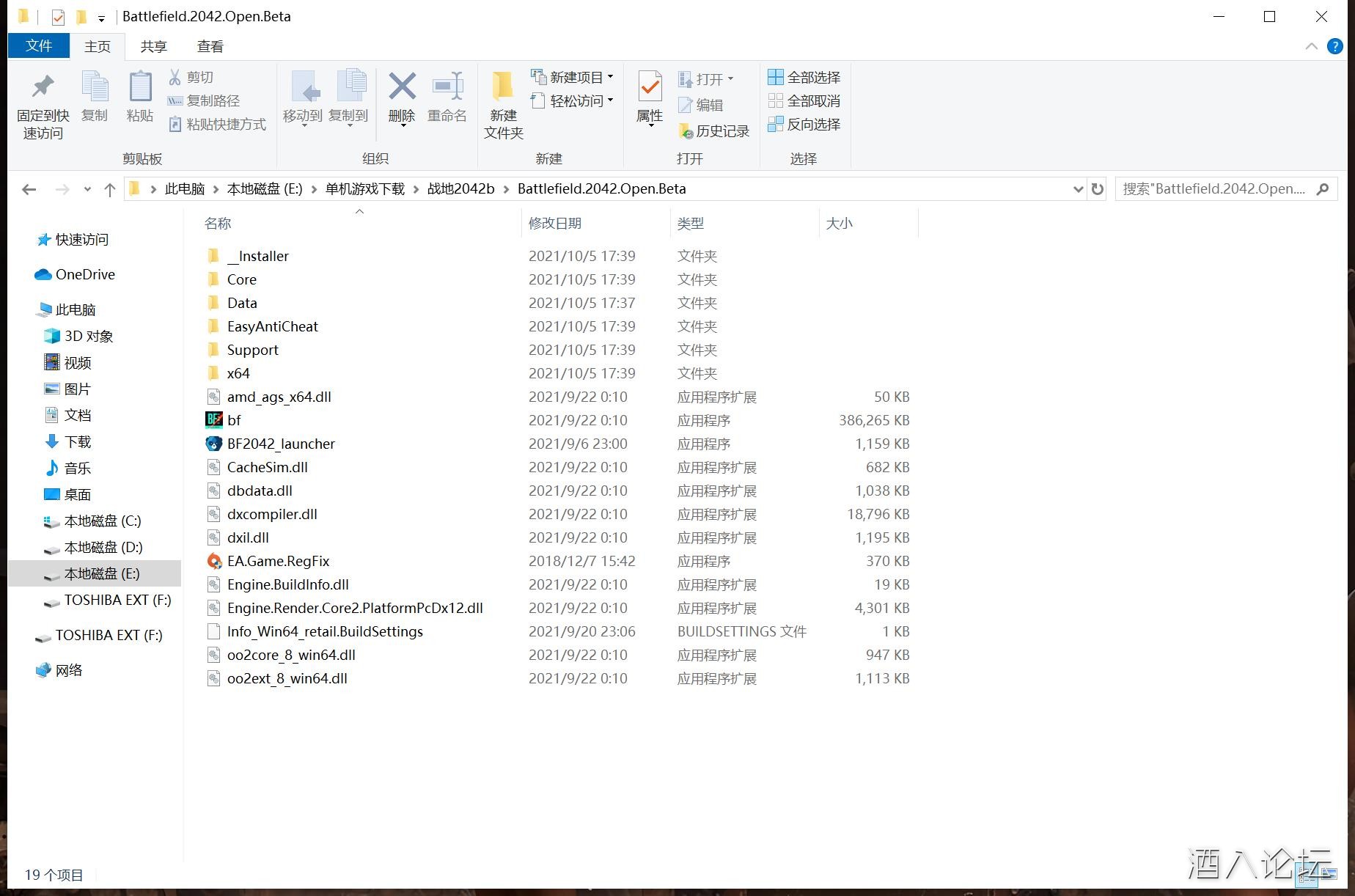The height and width of the screenshot is (896, 1355).
Task: Open 3D 对象 folder in sidebar
Action: tap(79, 336)
